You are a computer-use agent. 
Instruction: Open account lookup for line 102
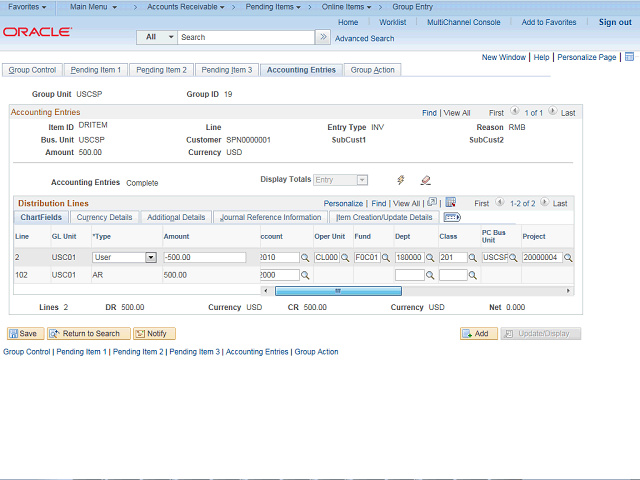(x=305, y=276)
